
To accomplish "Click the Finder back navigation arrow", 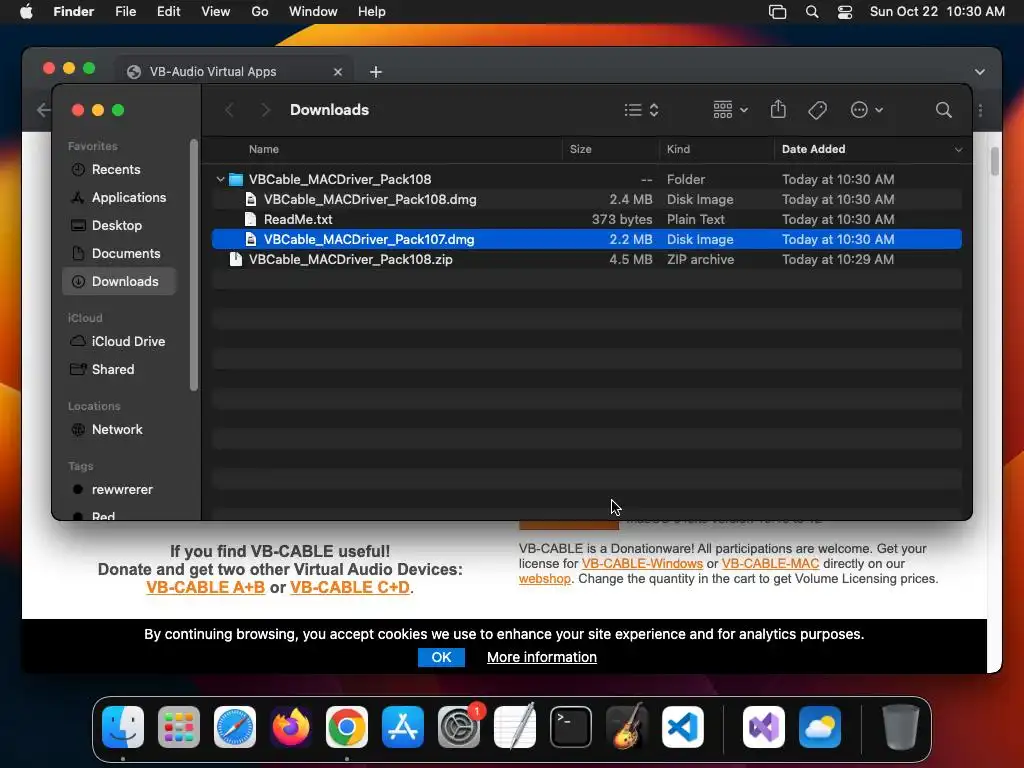I will pos(229,110).
